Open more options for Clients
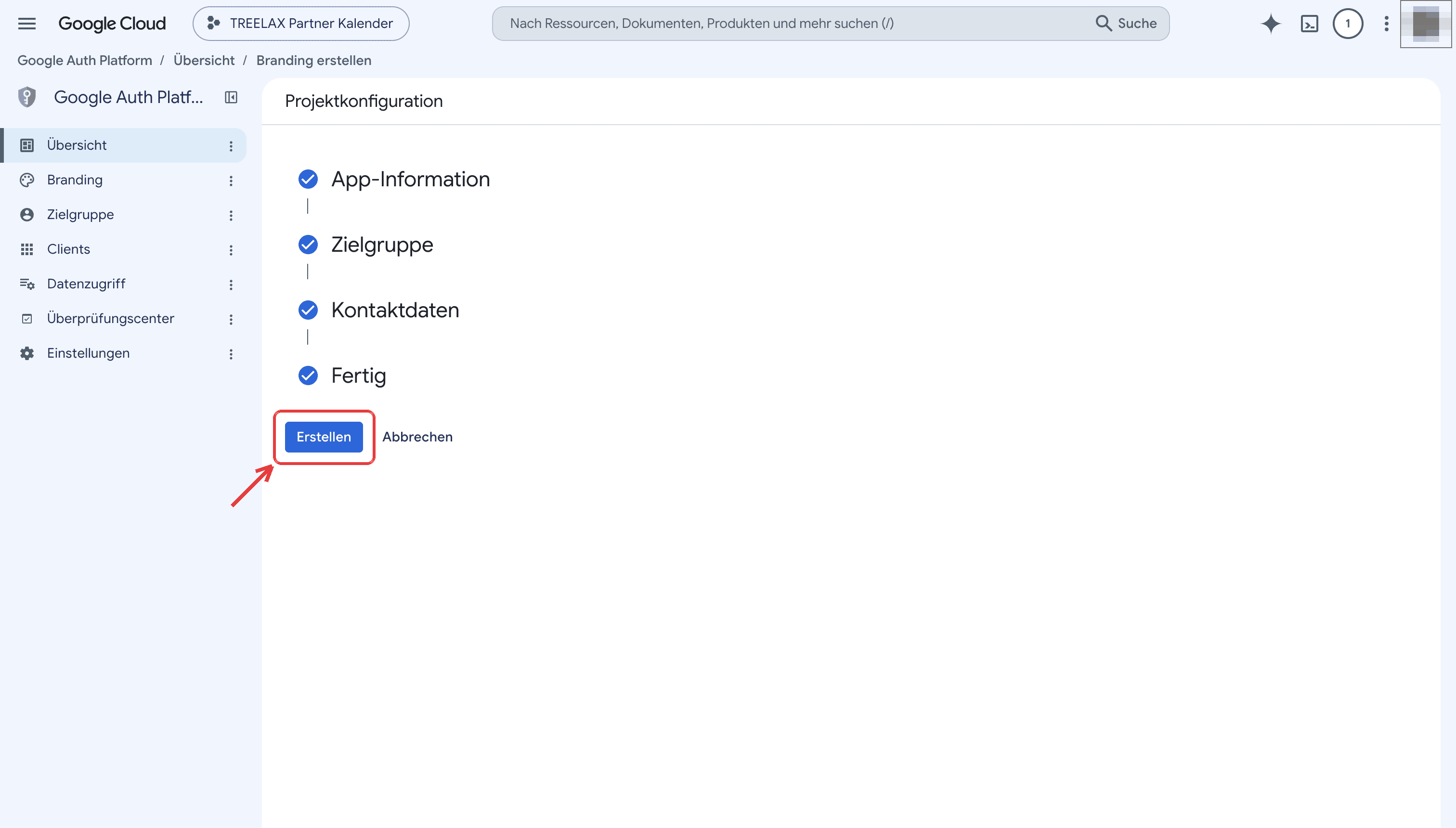This screenshot has width=1456, height=828. [x=231, y=250]
